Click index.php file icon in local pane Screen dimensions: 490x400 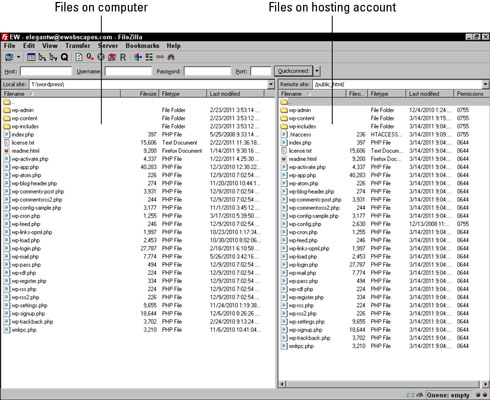[x=7, y=135]
